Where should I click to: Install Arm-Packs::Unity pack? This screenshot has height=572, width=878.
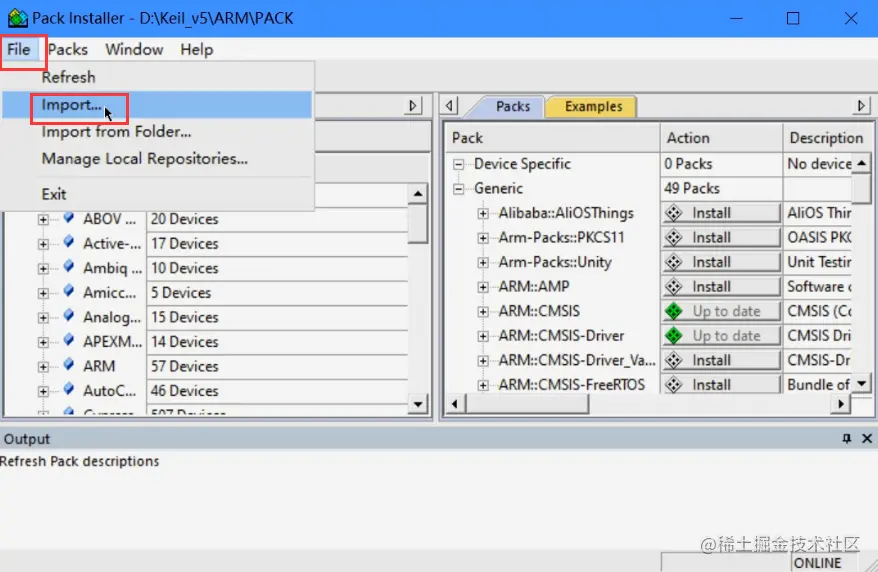[x=721, y=262]
